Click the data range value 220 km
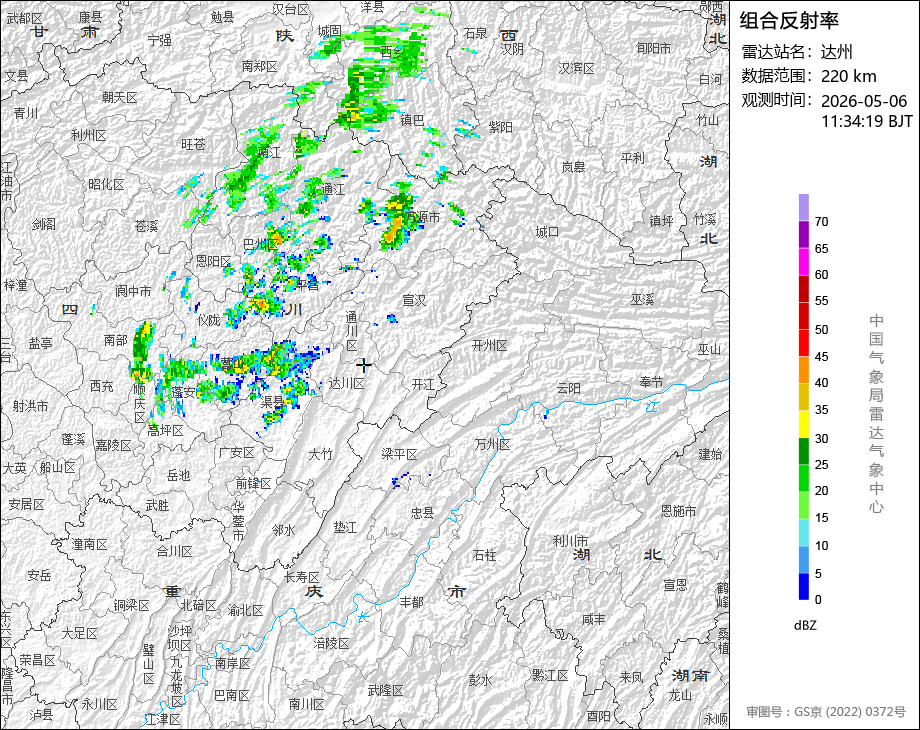The width and height of the screenshot is (920, 730). click(848, 76)
